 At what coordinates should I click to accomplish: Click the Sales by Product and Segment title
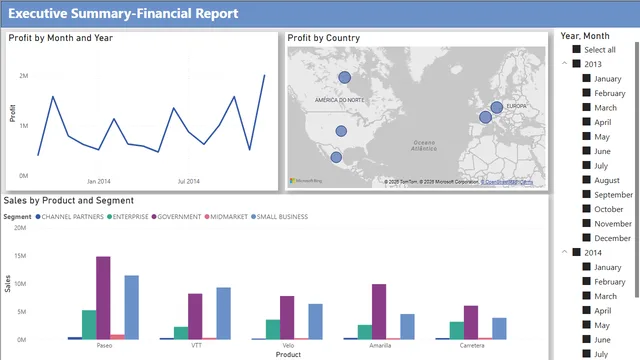tap(69, 200)
